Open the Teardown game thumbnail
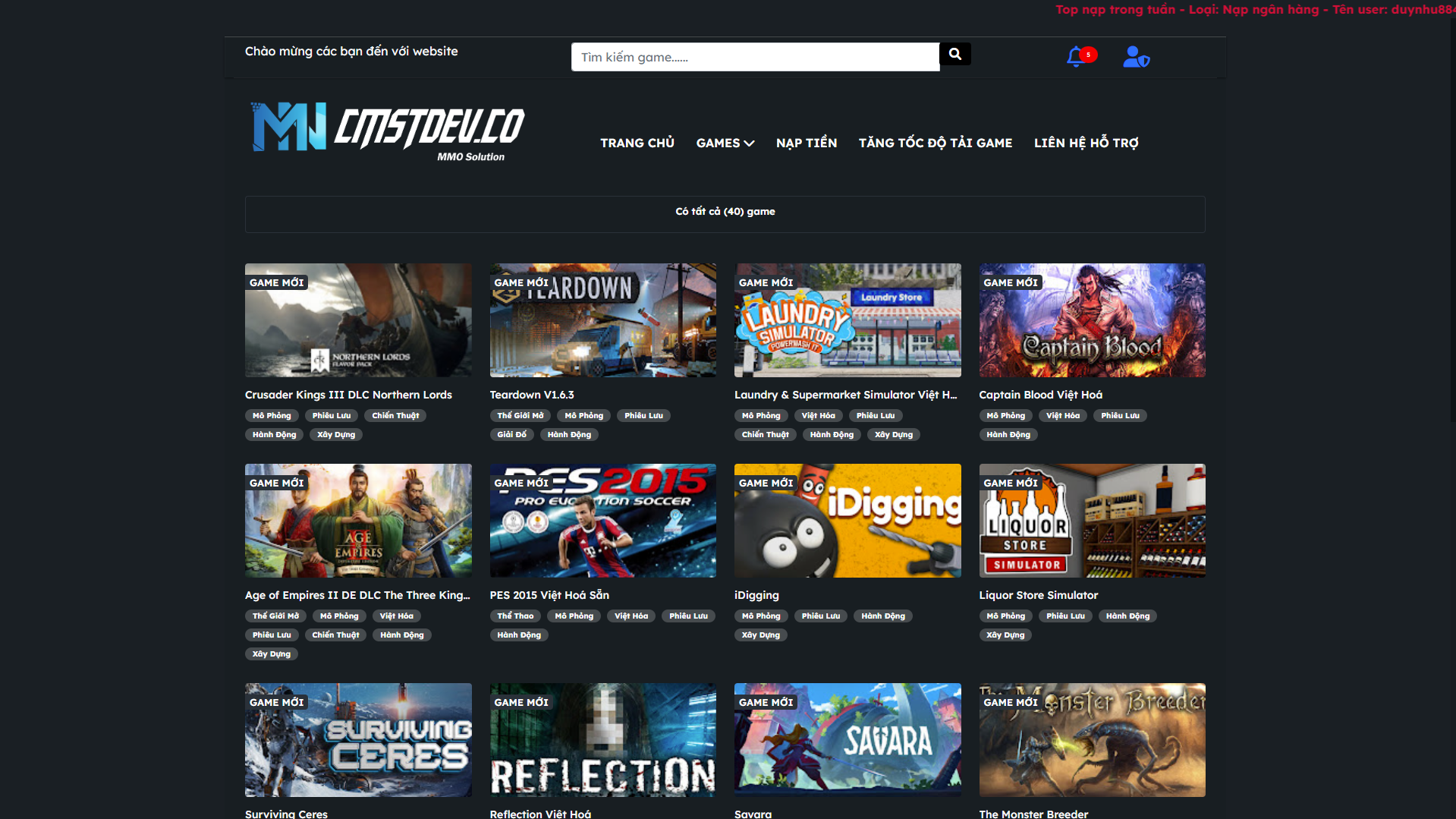The width and height of the screenshot is (1456, 819). click(602, 320)
